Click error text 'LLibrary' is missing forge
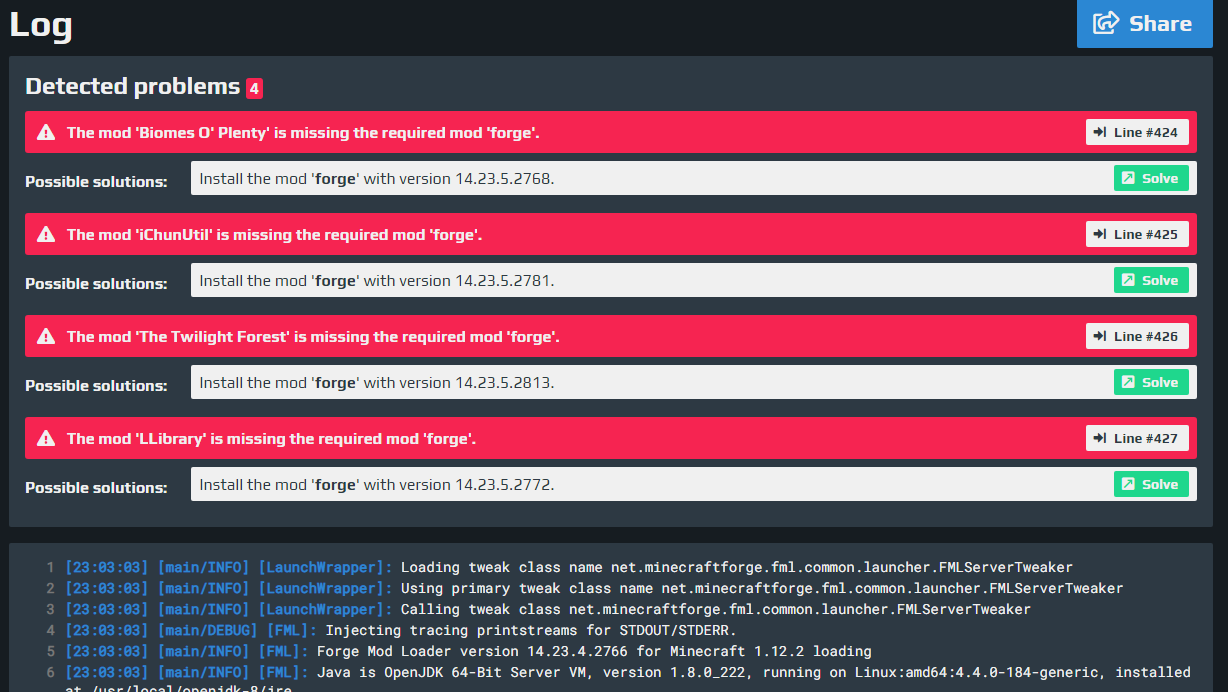Image resolution: width=1228 pixels, height=692 pixels. click(271, 438)
